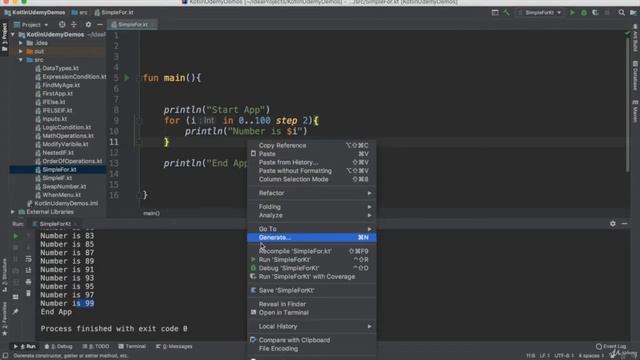This screenshot has height=360, width=640.
Task: Open Search Everywhere magnifier icon
Action: [x=621, y=13]
